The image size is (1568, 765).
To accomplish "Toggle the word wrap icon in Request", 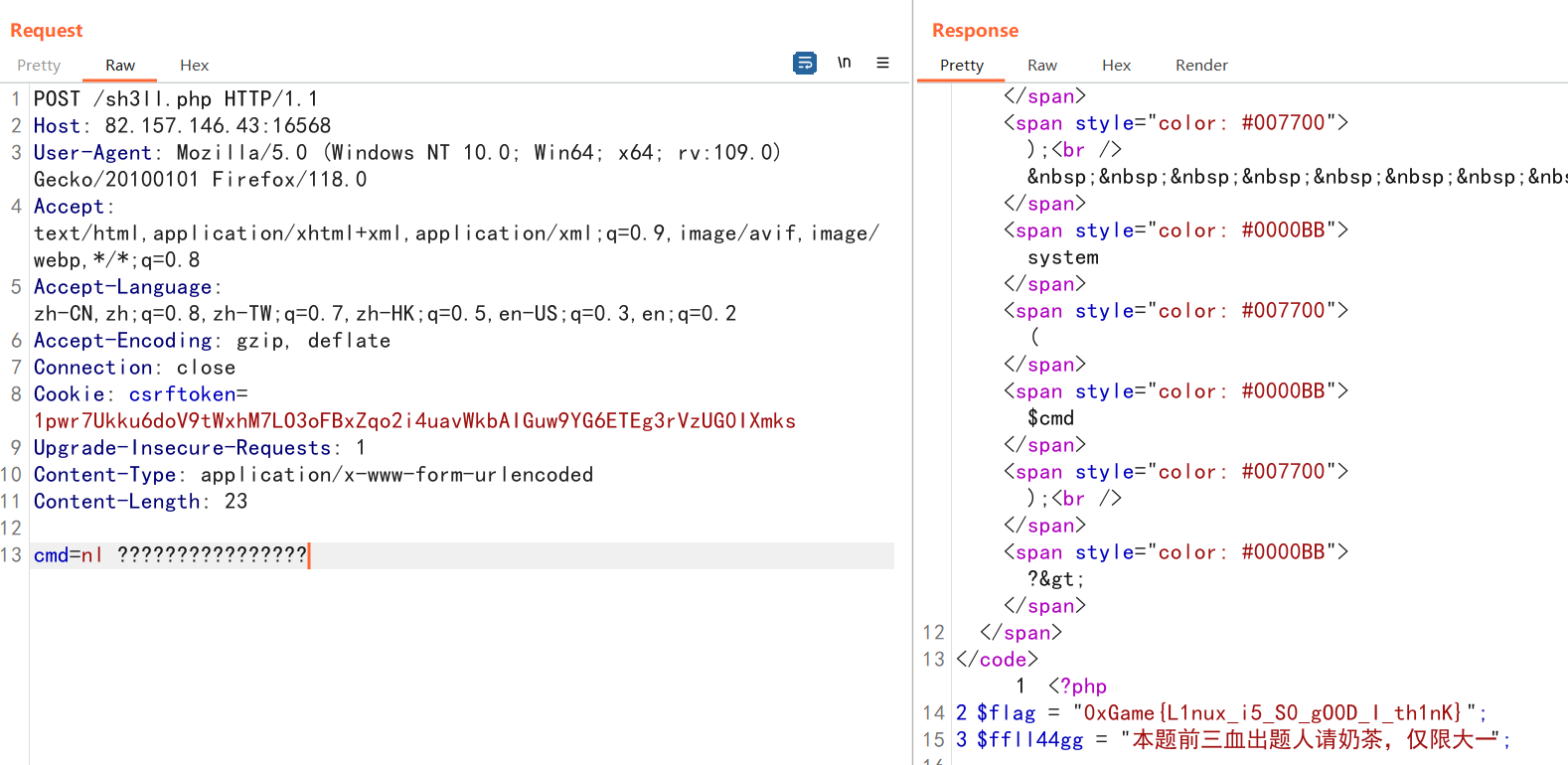I will 805,63.
